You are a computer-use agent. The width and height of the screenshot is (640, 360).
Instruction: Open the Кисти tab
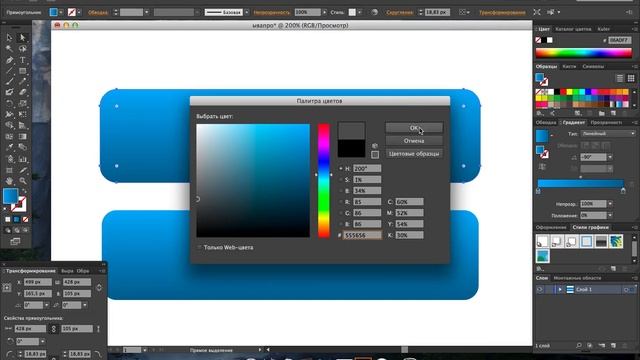569,66
